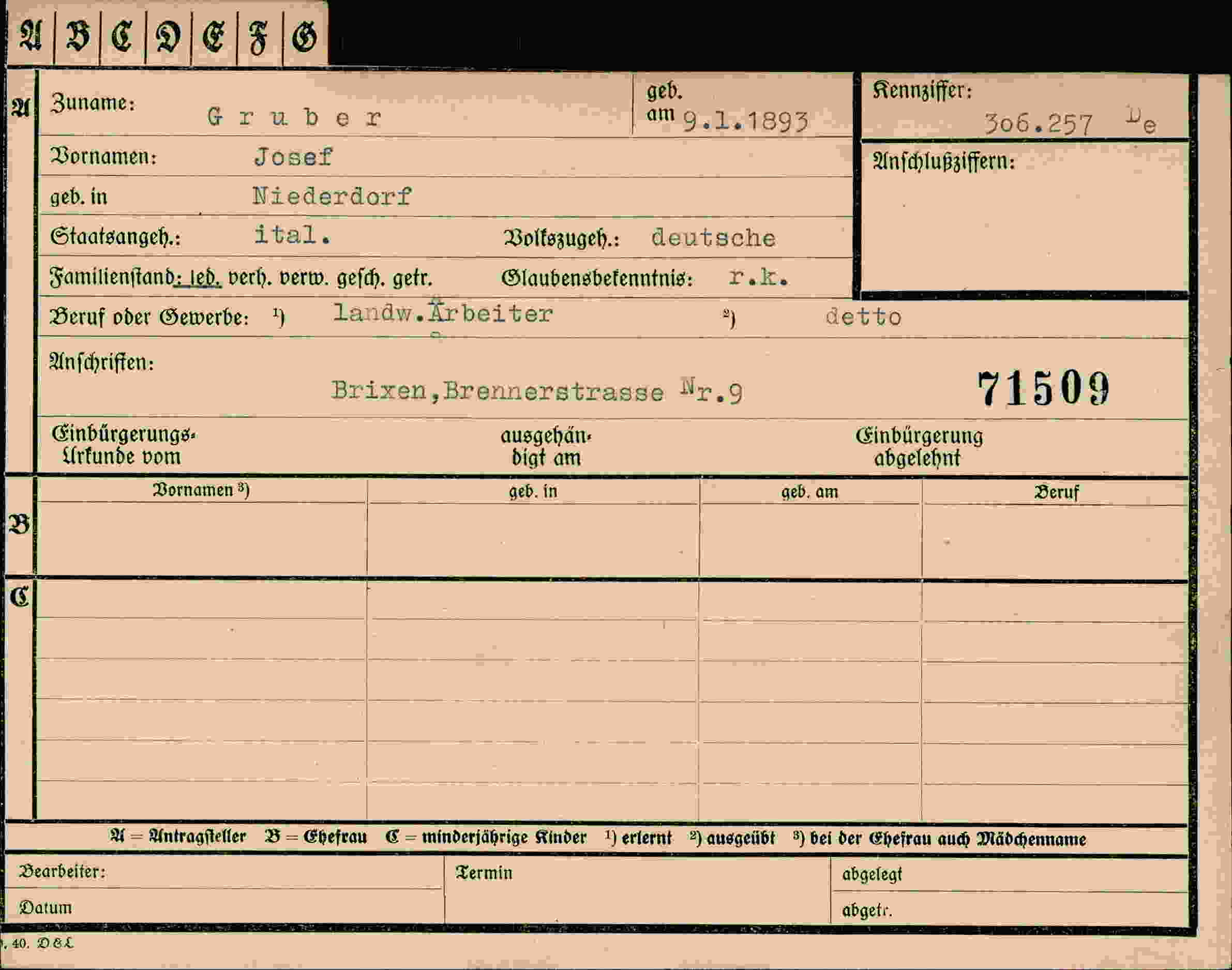Viewport: 1232px width, 970px height.
Task: Click the 'geb. in' column header in section B
Action: click(x=533, y=491)
